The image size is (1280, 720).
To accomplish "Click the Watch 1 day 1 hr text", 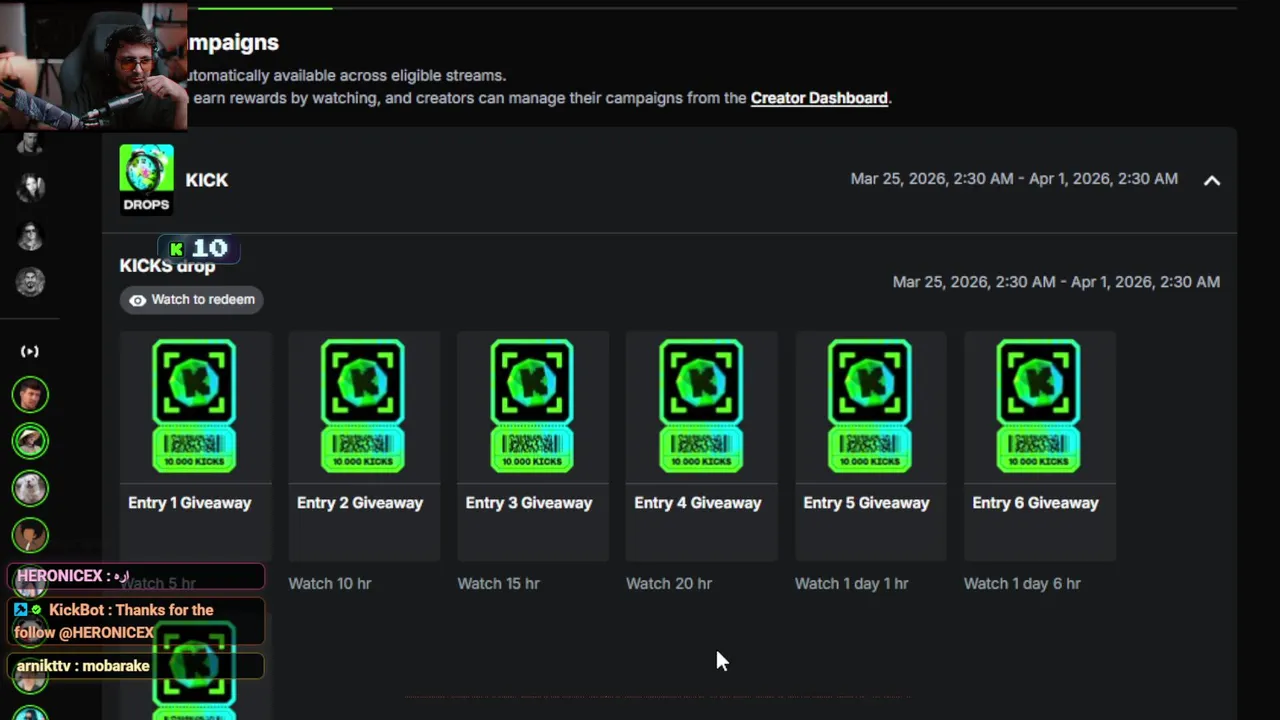I will (x=852, y=583).
